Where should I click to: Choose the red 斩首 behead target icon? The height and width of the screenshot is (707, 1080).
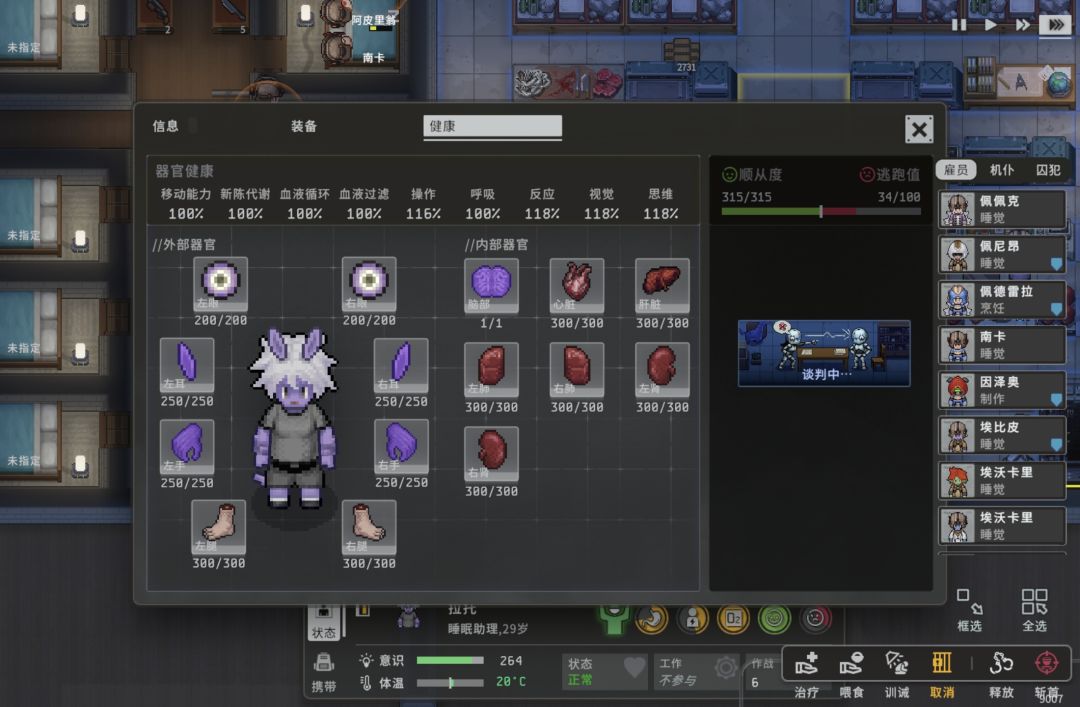(x=1047, y=664)
